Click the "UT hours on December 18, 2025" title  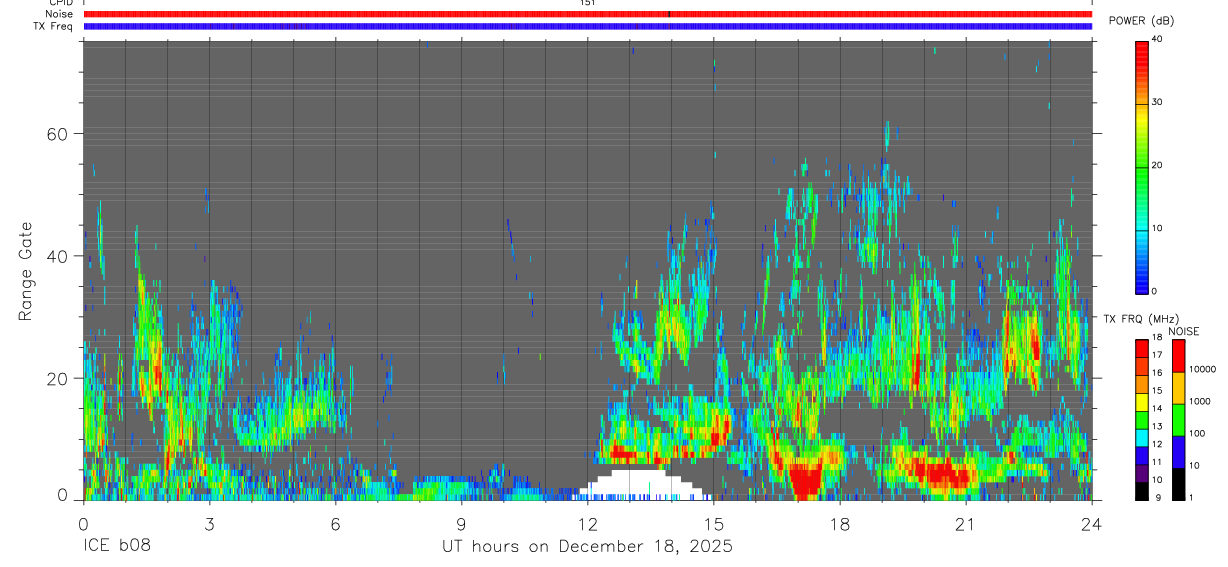tap(588, 547)
